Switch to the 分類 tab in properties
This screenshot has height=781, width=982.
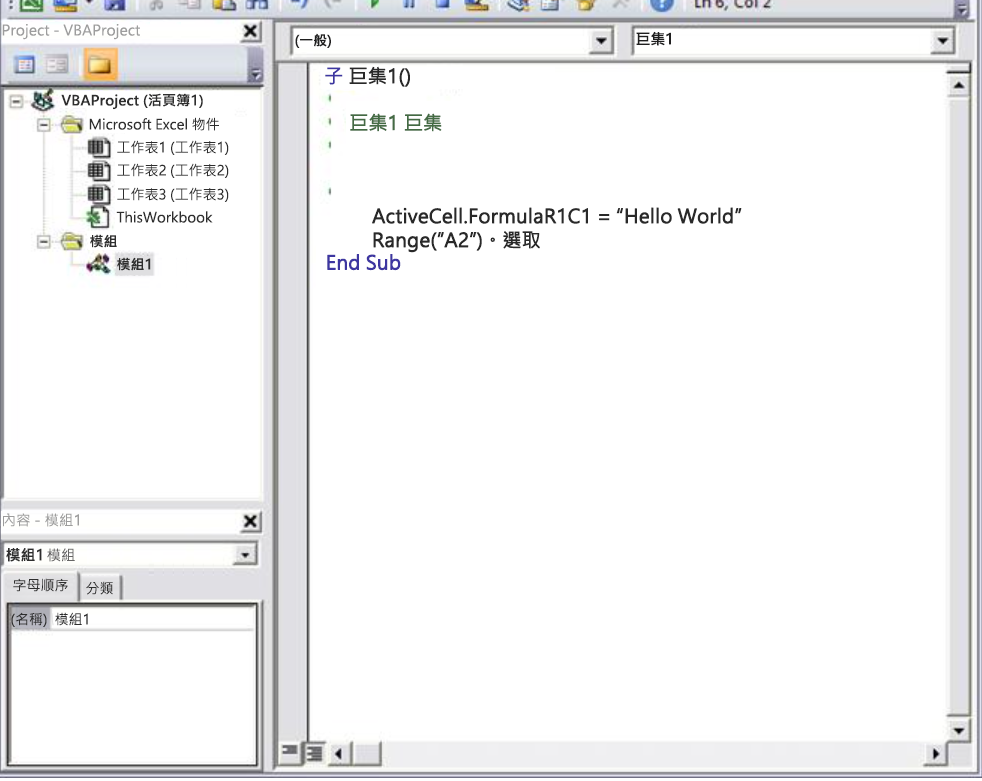pyautogui.click(x=100, y=588)
